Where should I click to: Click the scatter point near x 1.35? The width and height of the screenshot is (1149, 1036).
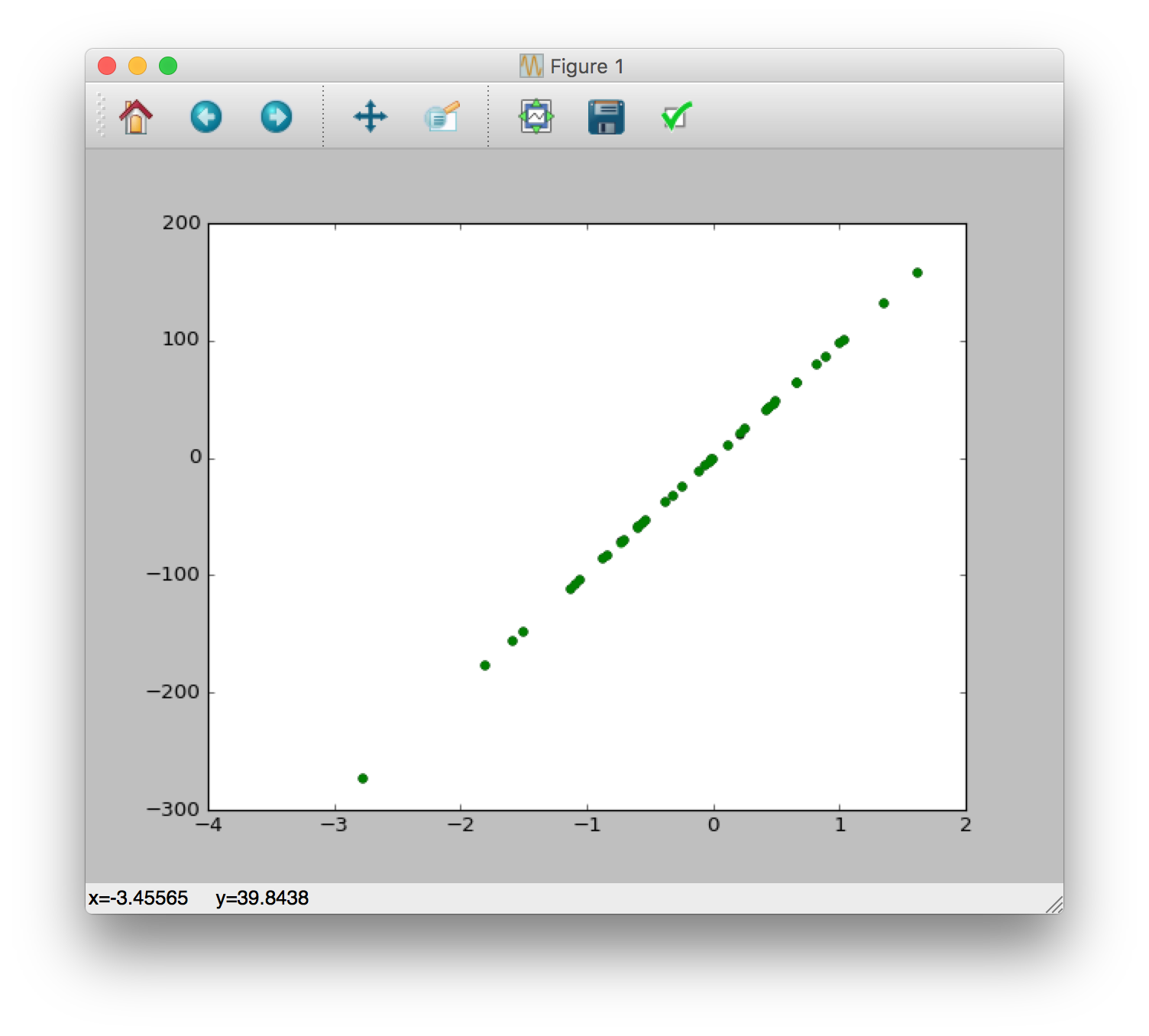click(x=884, y=303)
